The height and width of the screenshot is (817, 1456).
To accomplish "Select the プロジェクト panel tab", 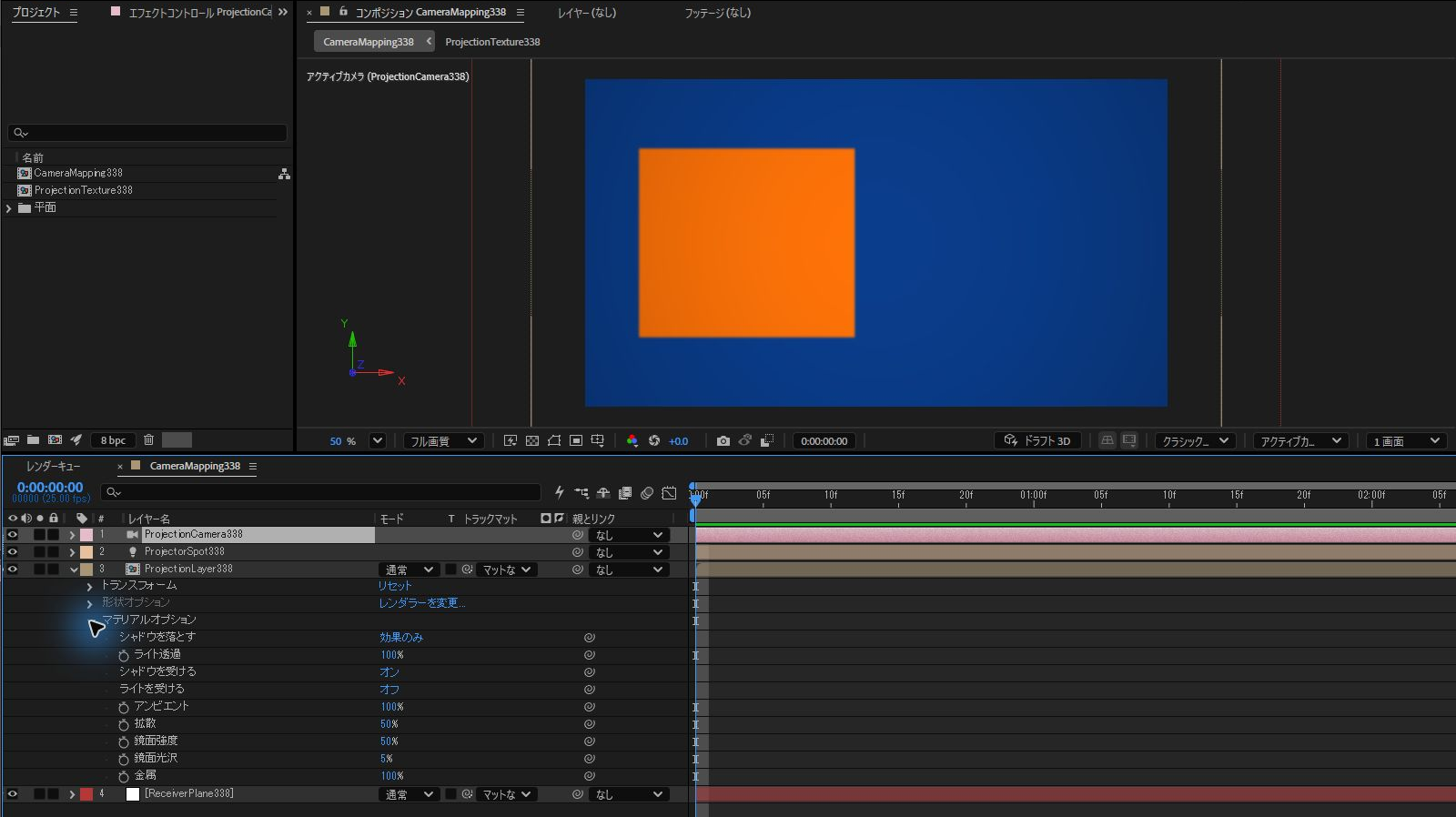I will pyautogui.click(x=35, y=13).
